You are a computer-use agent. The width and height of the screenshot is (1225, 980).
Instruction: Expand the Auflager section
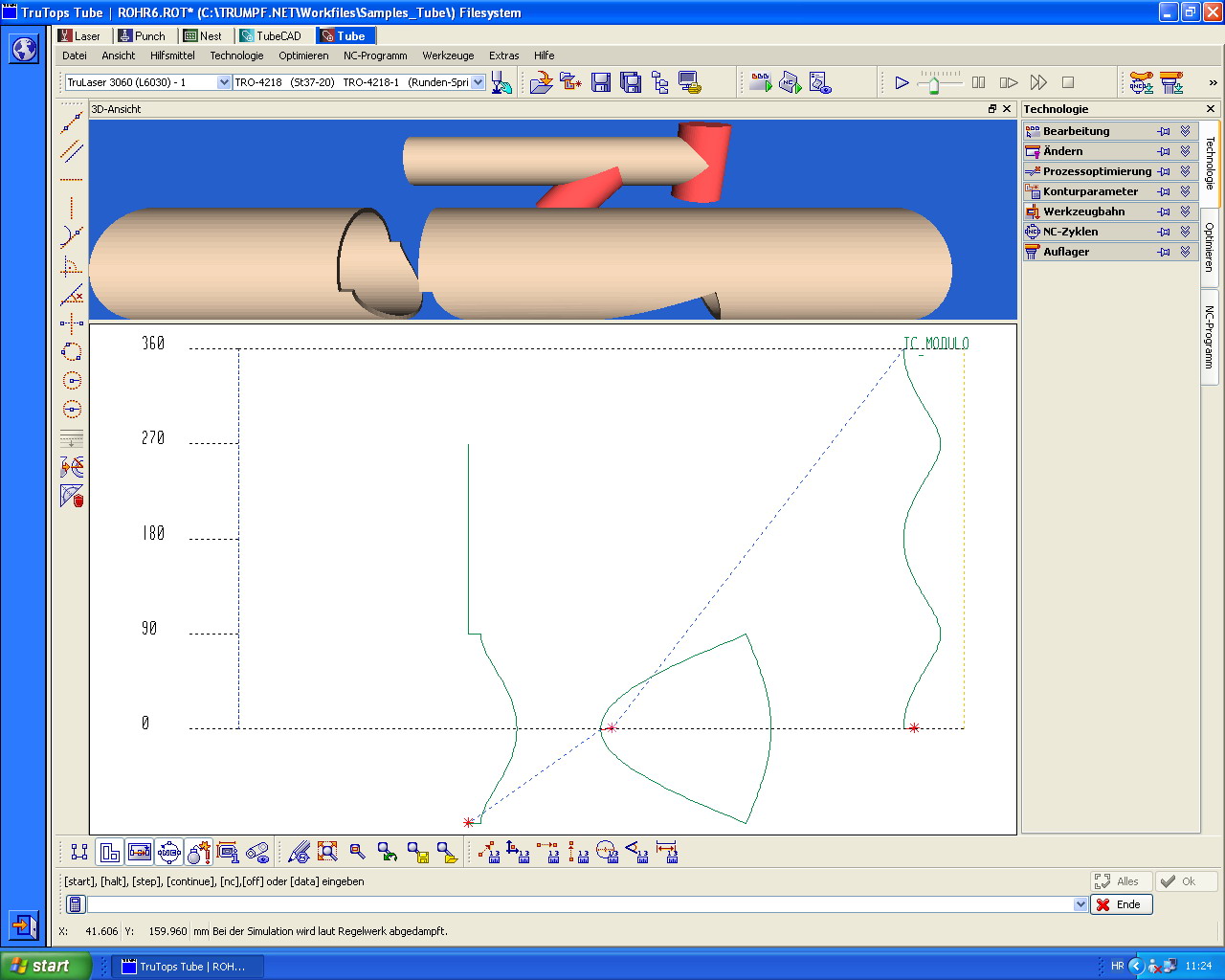tap(1185, 252)
